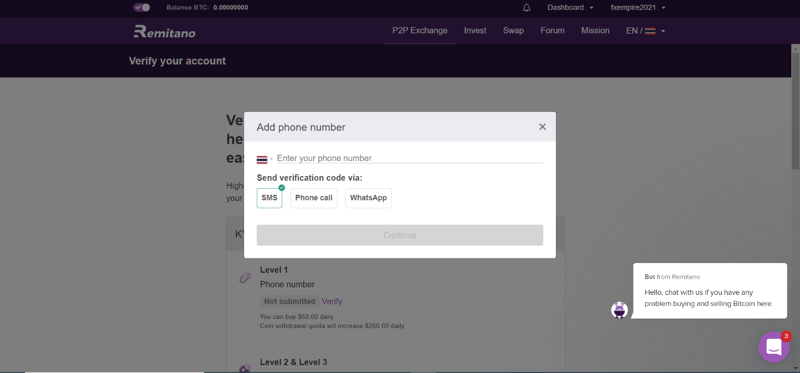Open the Swap menu item

(x=513, y=31)
